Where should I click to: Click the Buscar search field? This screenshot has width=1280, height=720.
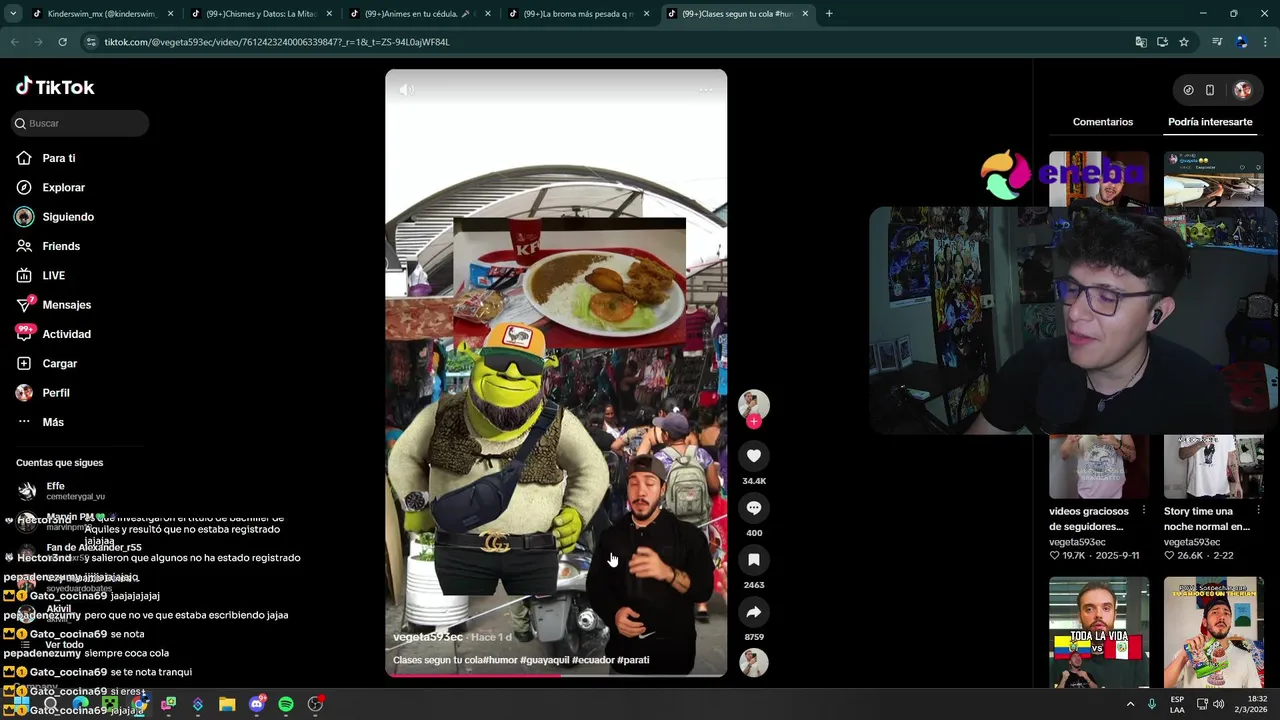[x=80, y=123]
